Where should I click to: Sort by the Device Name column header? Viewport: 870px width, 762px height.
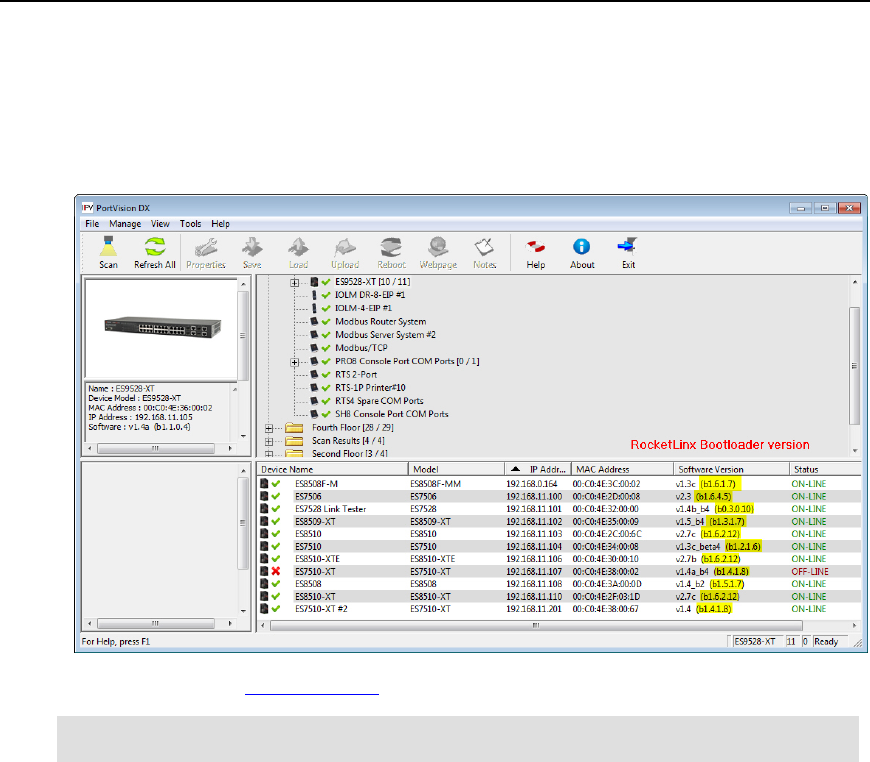pos(333,469)
